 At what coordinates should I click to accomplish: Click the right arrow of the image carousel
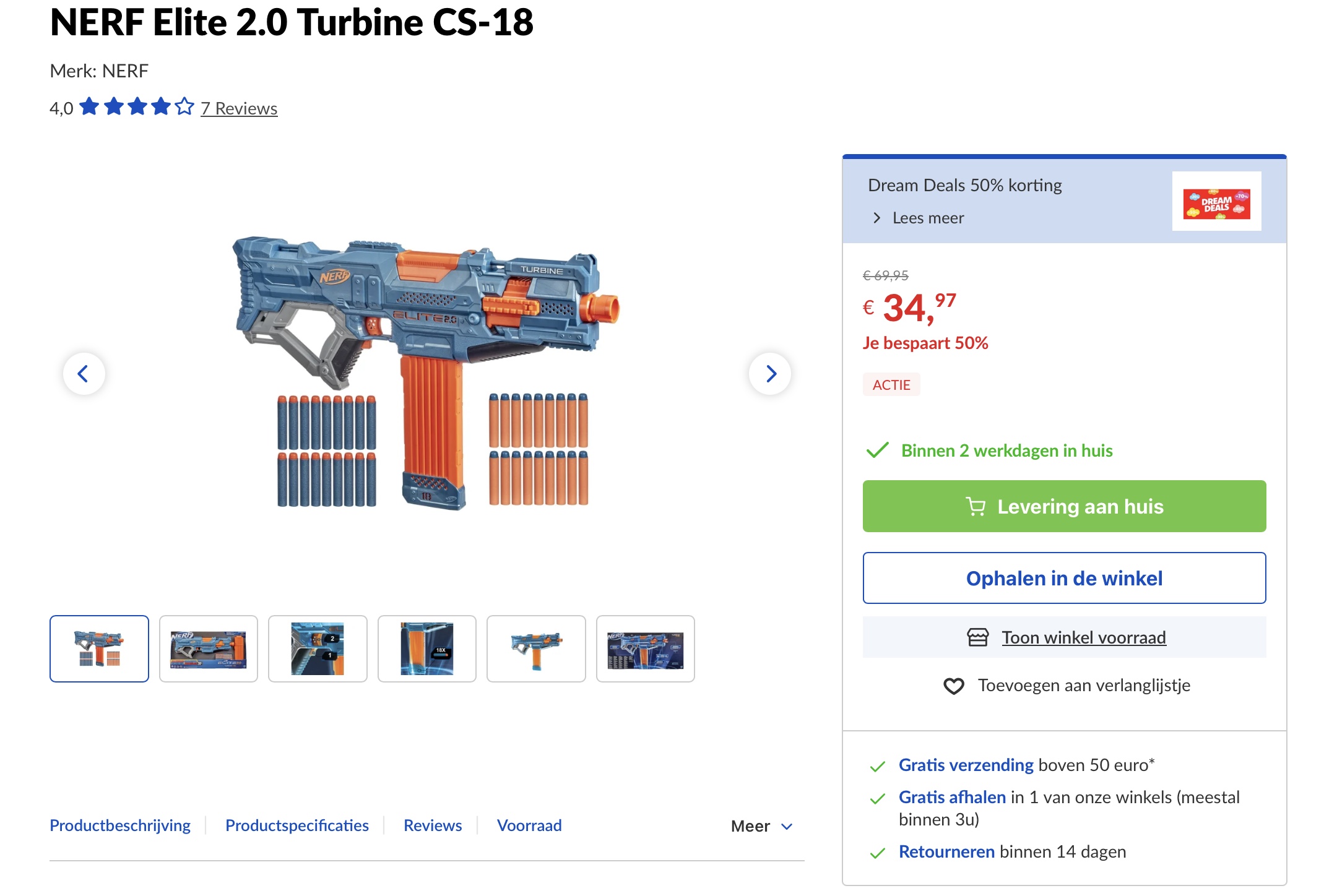tap(771, 374)
